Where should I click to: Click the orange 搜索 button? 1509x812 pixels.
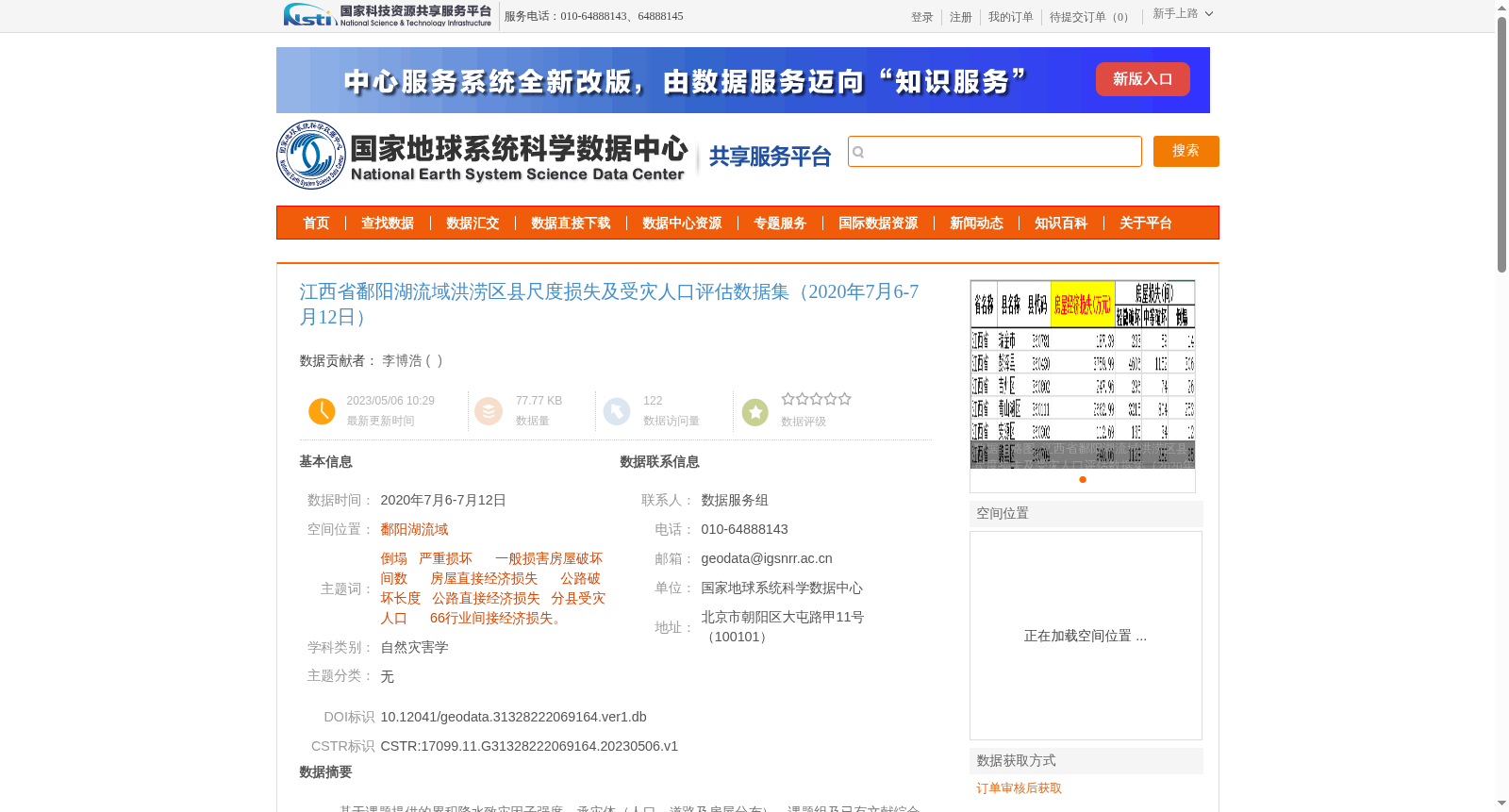[1186, 151]
